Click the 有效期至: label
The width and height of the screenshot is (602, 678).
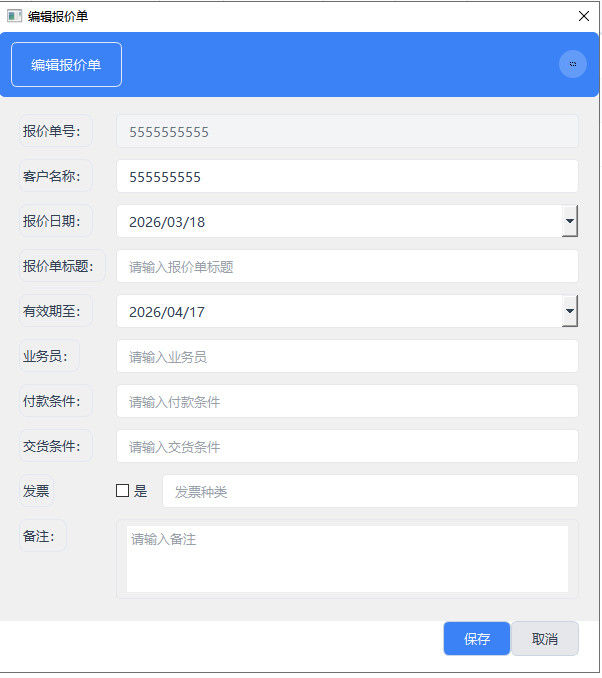click(x=56, y=311)
